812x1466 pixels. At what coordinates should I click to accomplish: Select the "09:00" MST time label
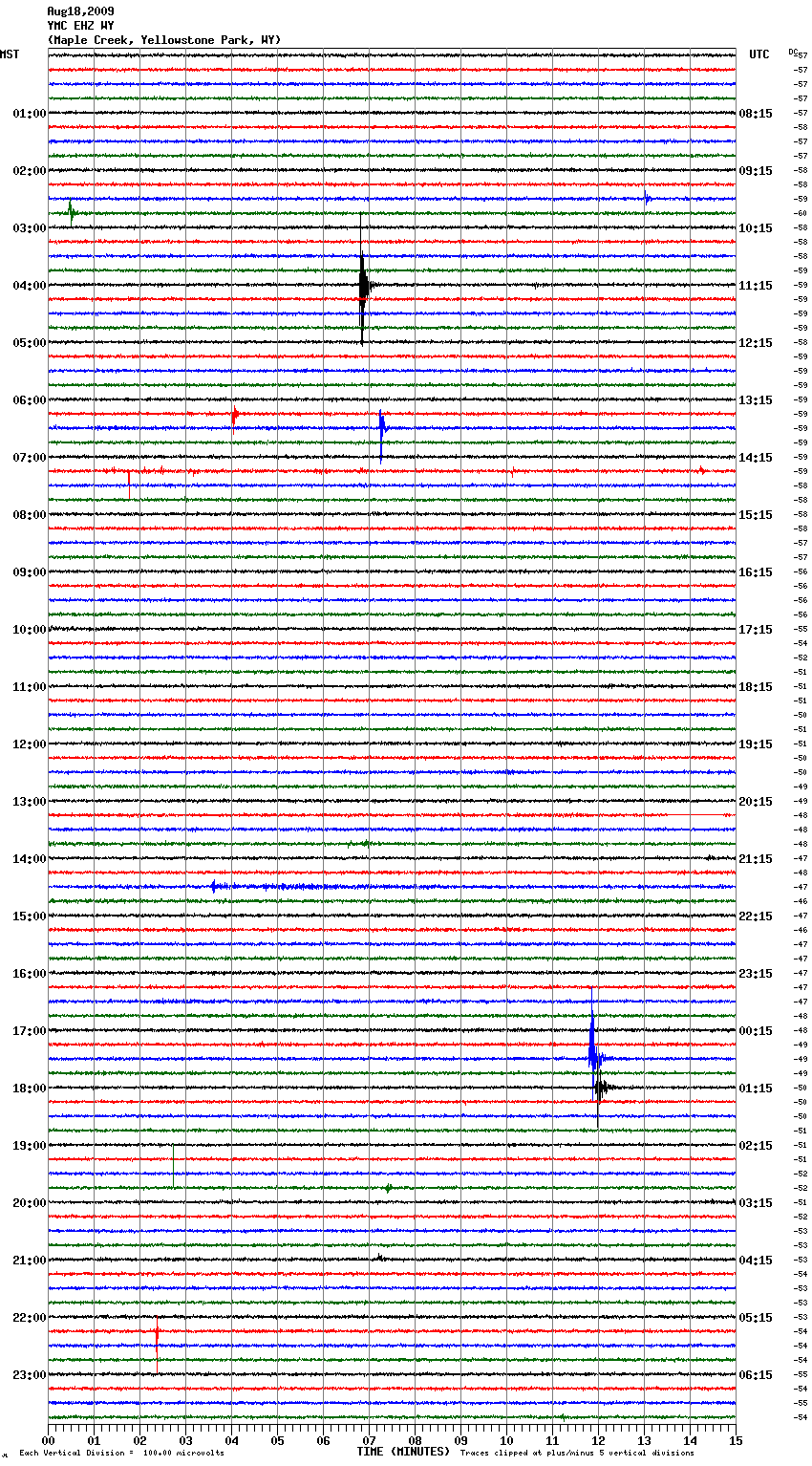click(x=30, y=572)
